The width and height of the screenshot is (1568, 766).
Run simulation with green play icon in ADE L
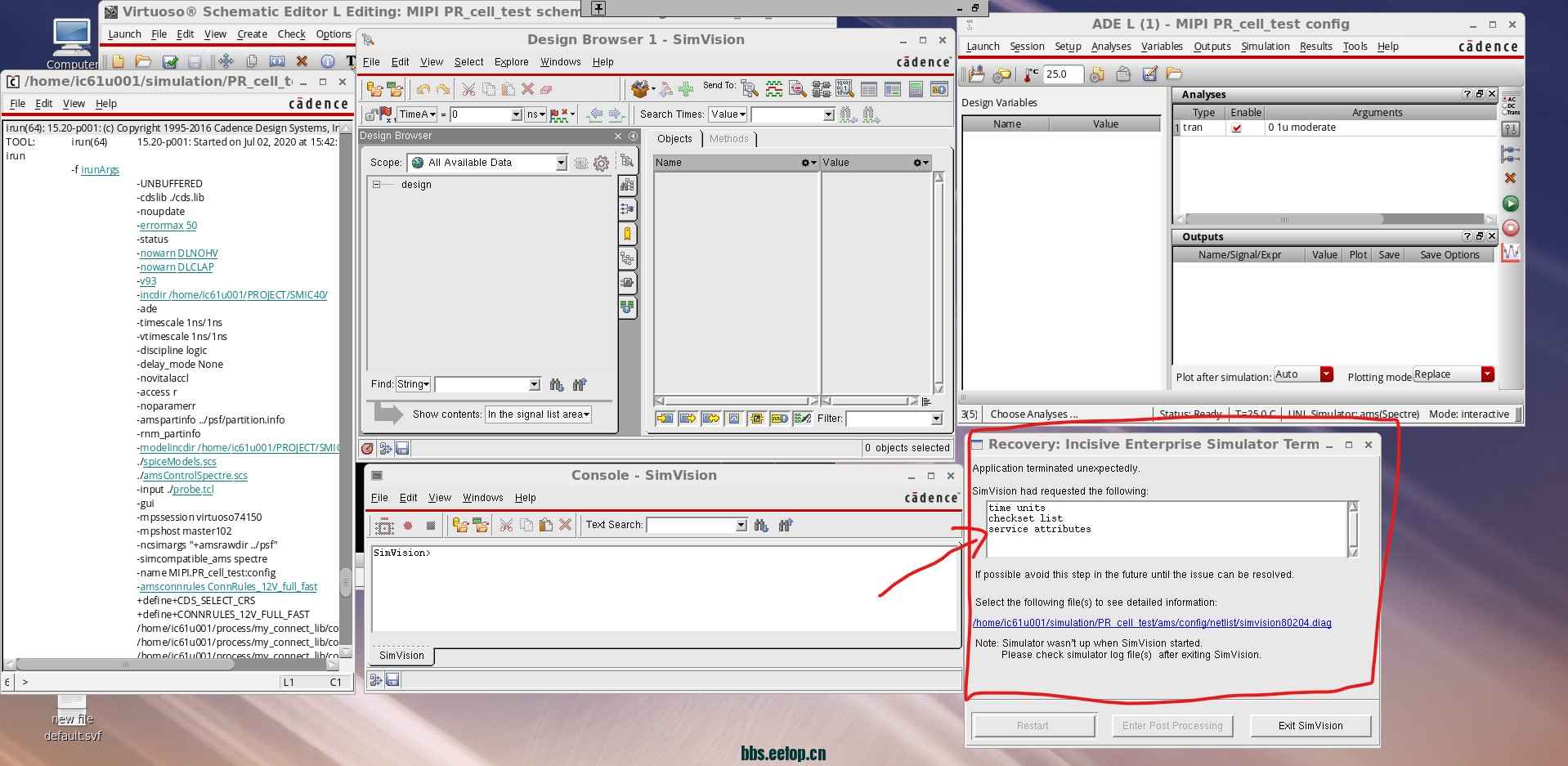[x=1511, y=204]
